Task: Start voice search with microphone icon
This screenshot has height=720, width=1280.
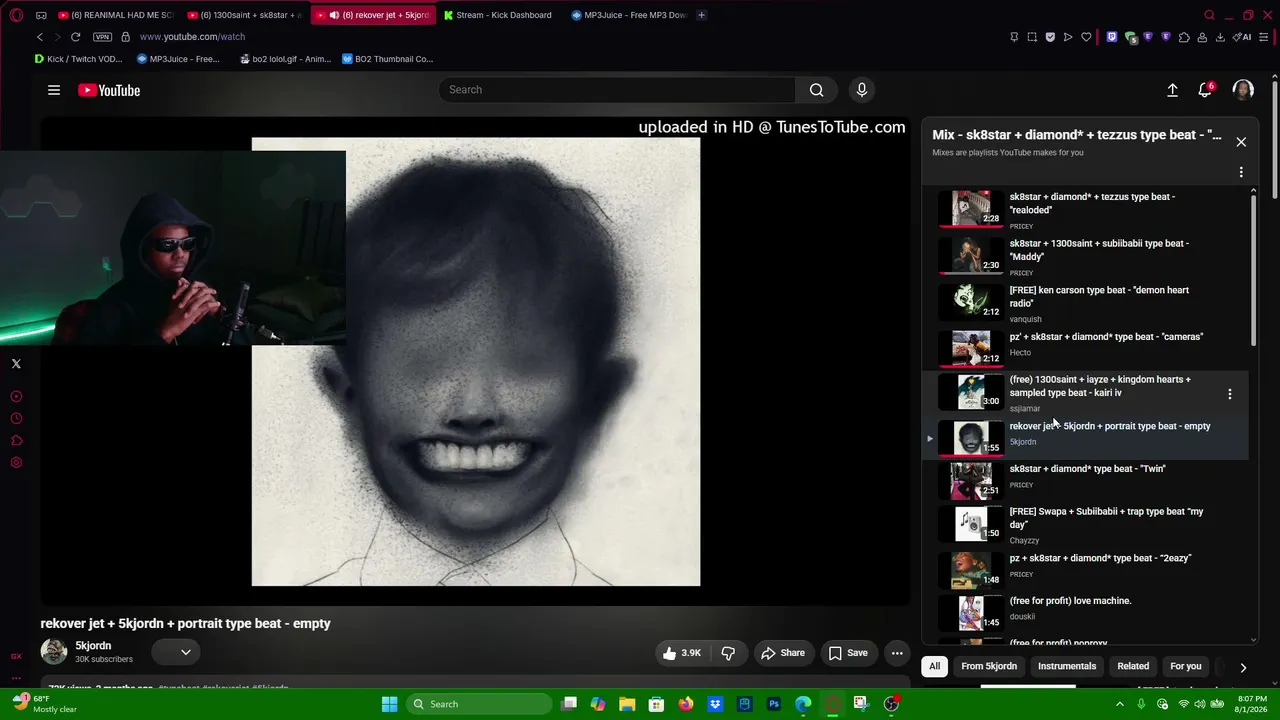Action: pos(862,90)
